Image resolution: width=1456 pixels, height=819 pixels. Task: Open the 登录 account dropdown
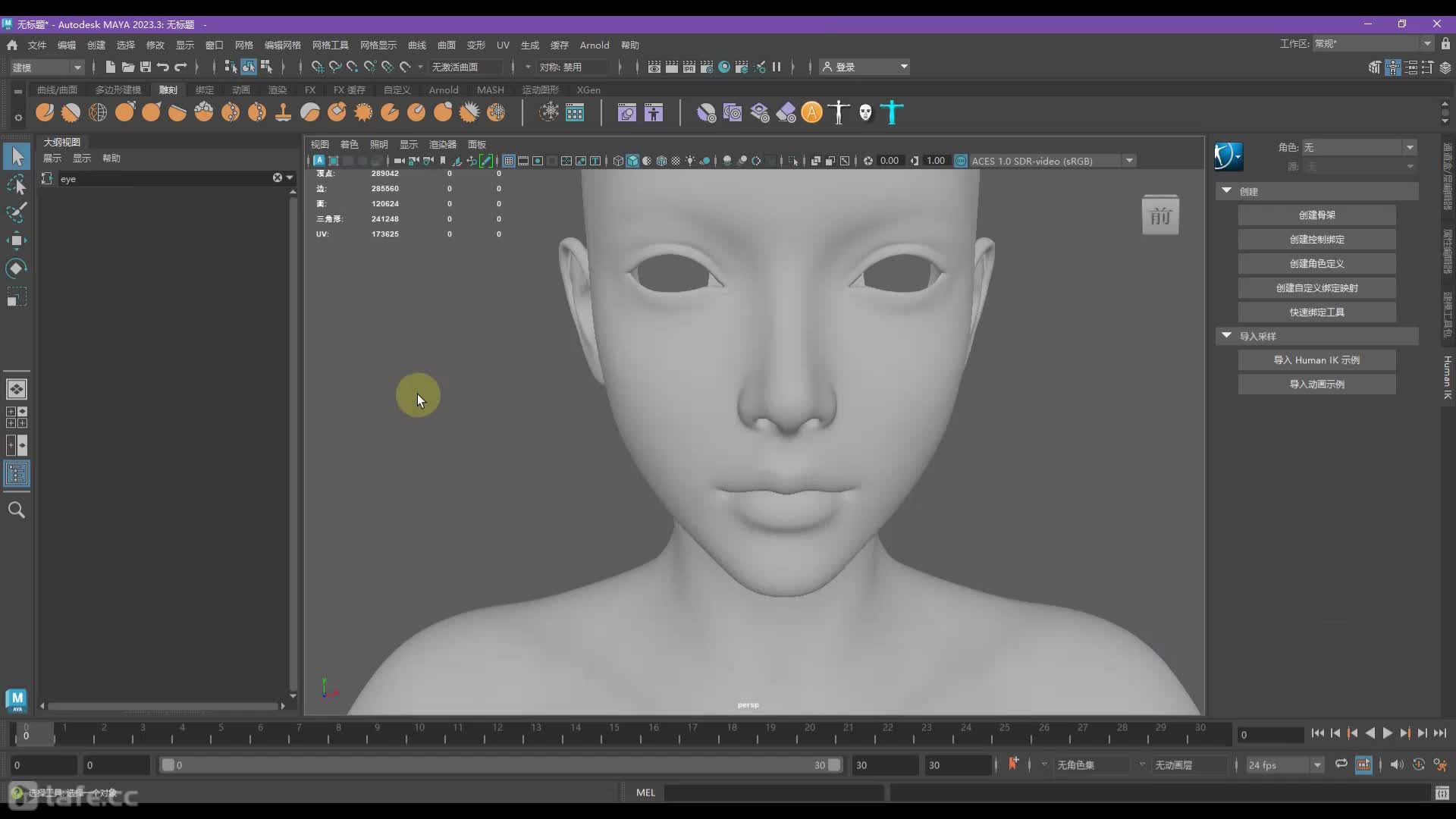(865, 67)
